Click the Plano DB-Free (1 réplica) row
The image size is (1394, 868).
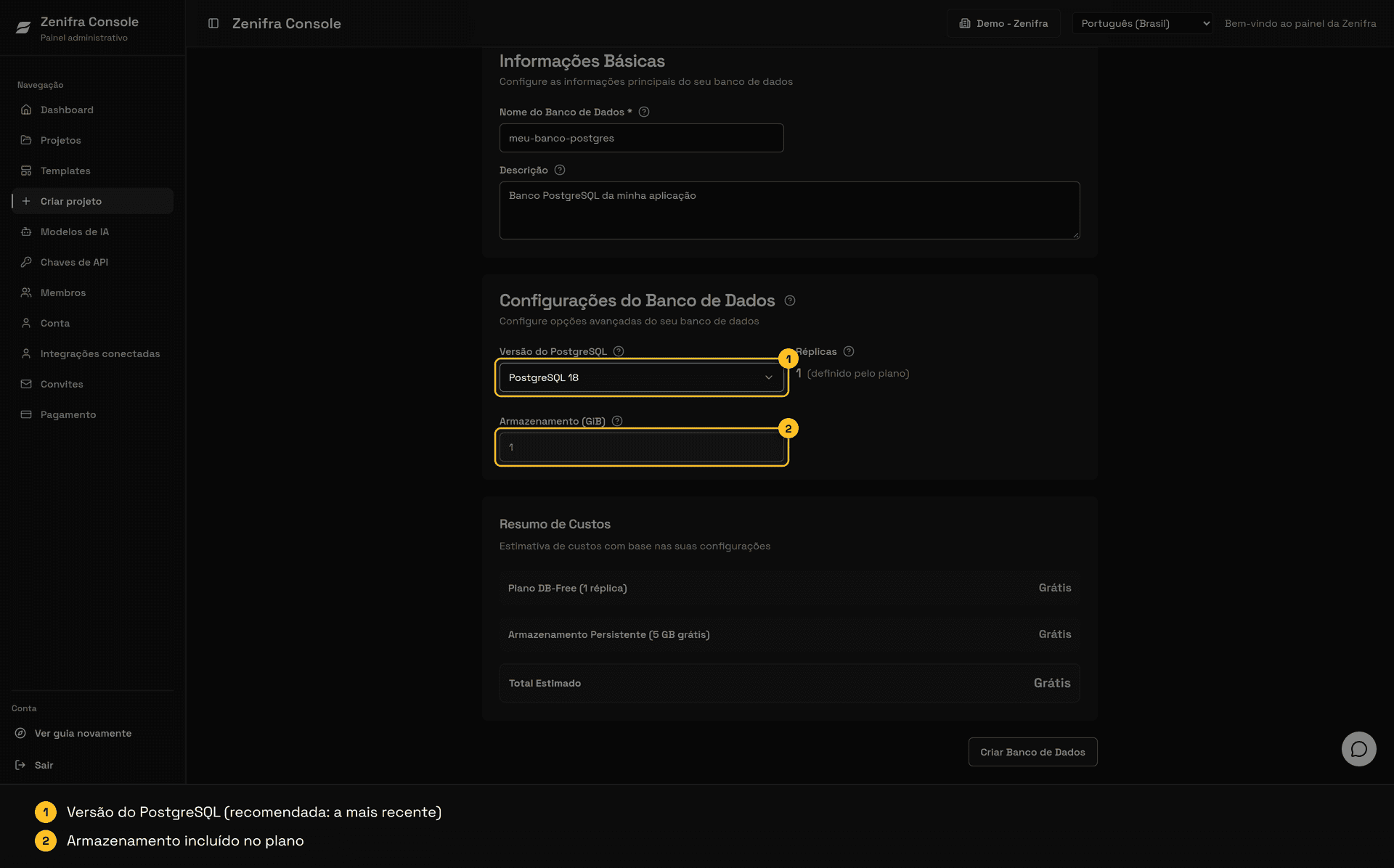click(x=789, y=588)
